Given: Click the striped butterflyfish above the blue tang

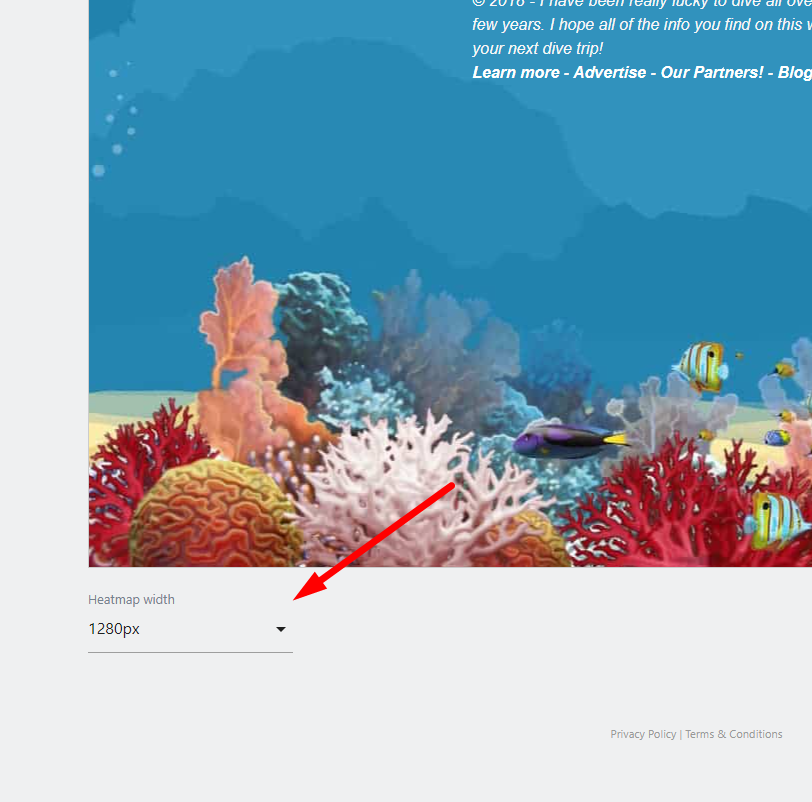Looking at the screenshot, I should pyautogui.click(x=701, y=366).
